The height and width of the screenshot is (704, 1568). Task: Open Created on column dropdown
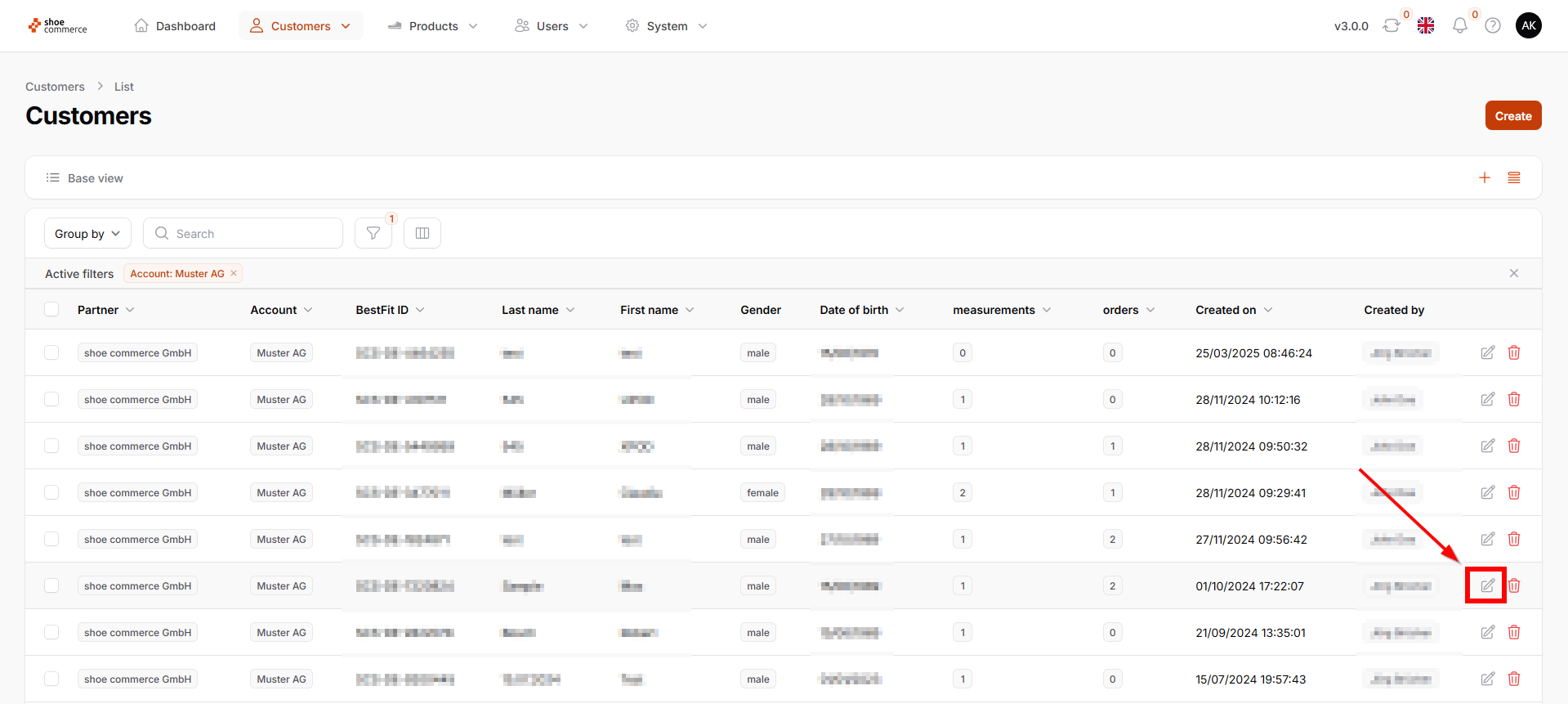coord(1268,310)
